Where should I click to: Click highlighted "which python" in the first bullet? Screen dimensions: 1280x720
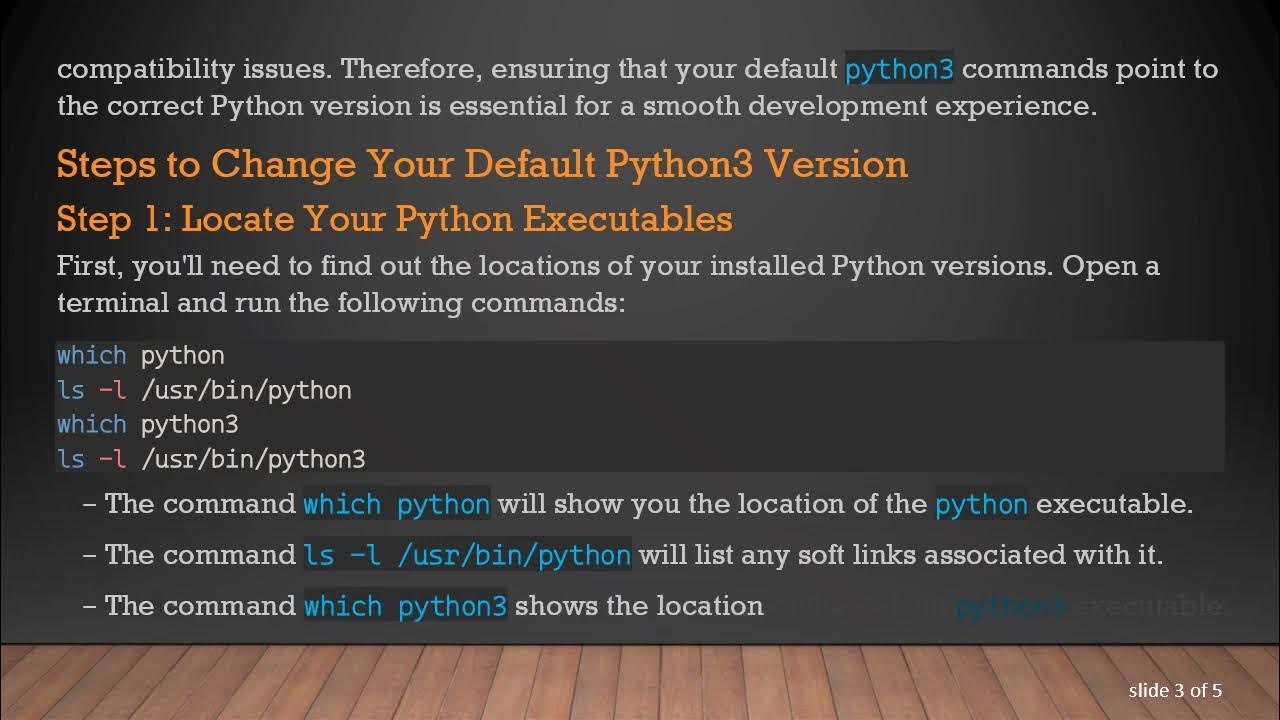pos(396,504)
